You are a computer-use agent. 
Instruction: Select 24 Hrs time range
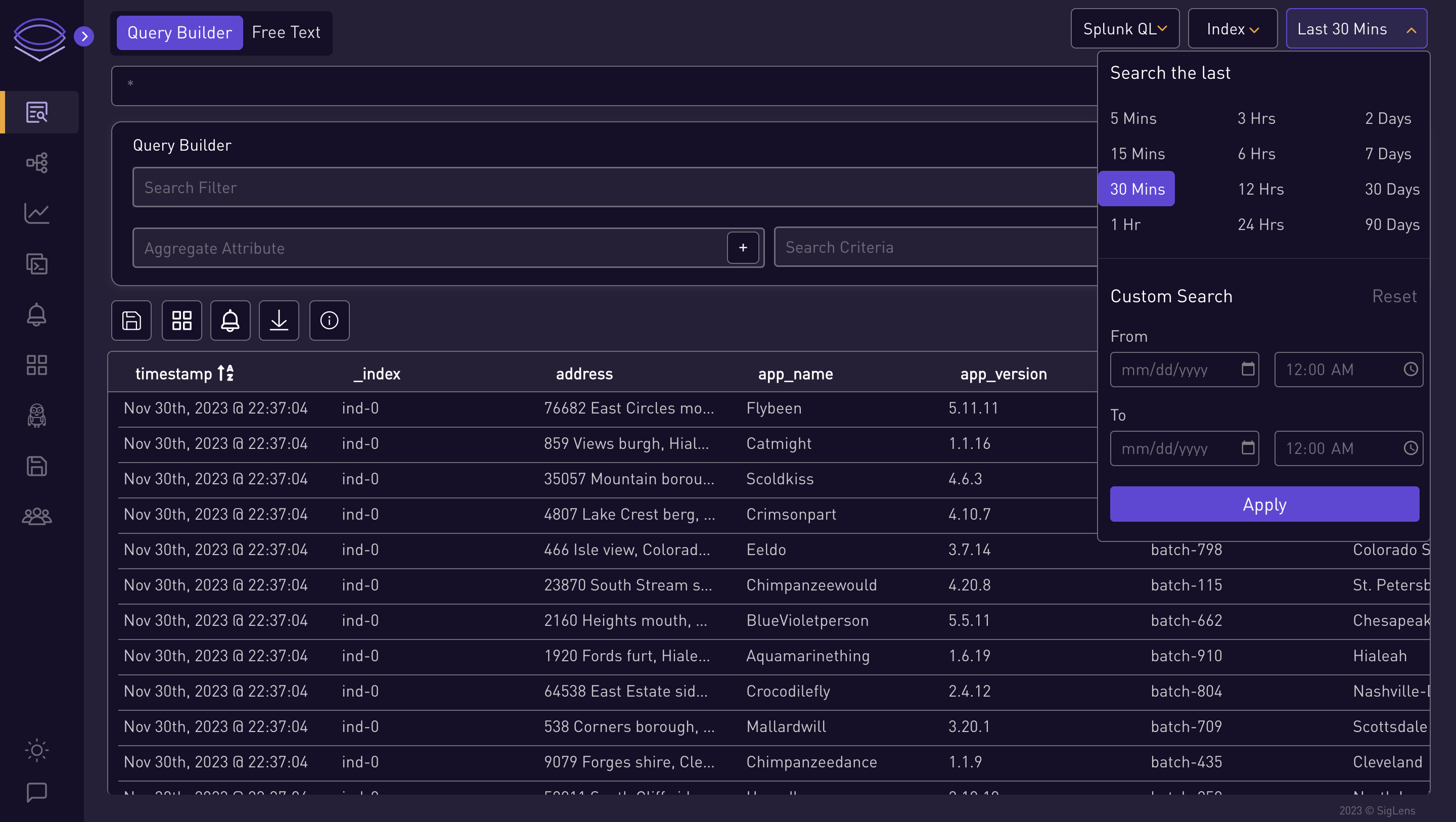point(1260,224)
